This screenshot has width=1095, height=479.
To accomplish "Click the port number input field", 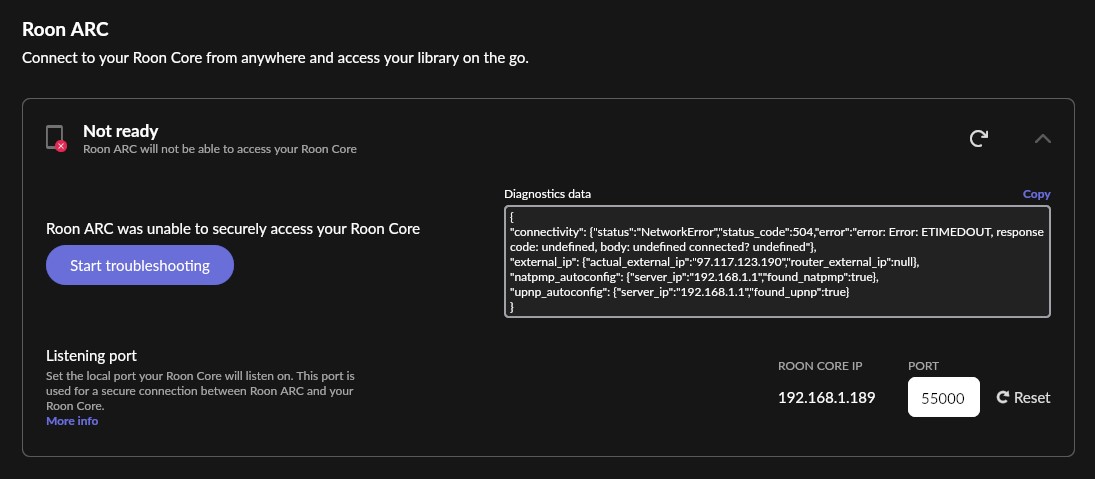I will (x=943, y=397).
